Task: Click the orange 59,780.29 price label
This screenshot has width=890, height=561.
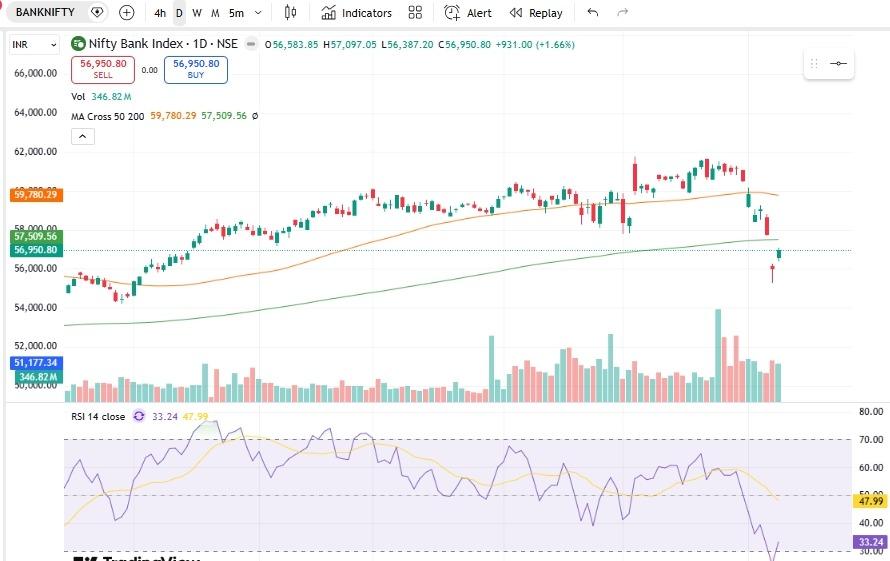Action: tap(36, 195)
